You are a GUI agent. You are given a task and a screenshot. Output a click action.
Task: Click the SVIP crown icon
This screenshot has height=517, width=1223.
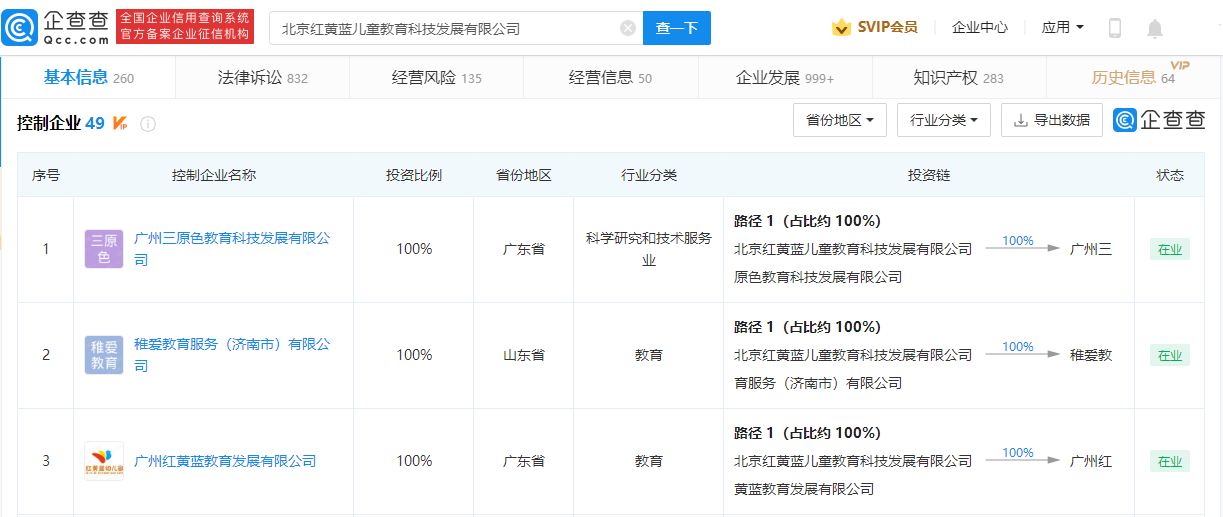[841, 27]
